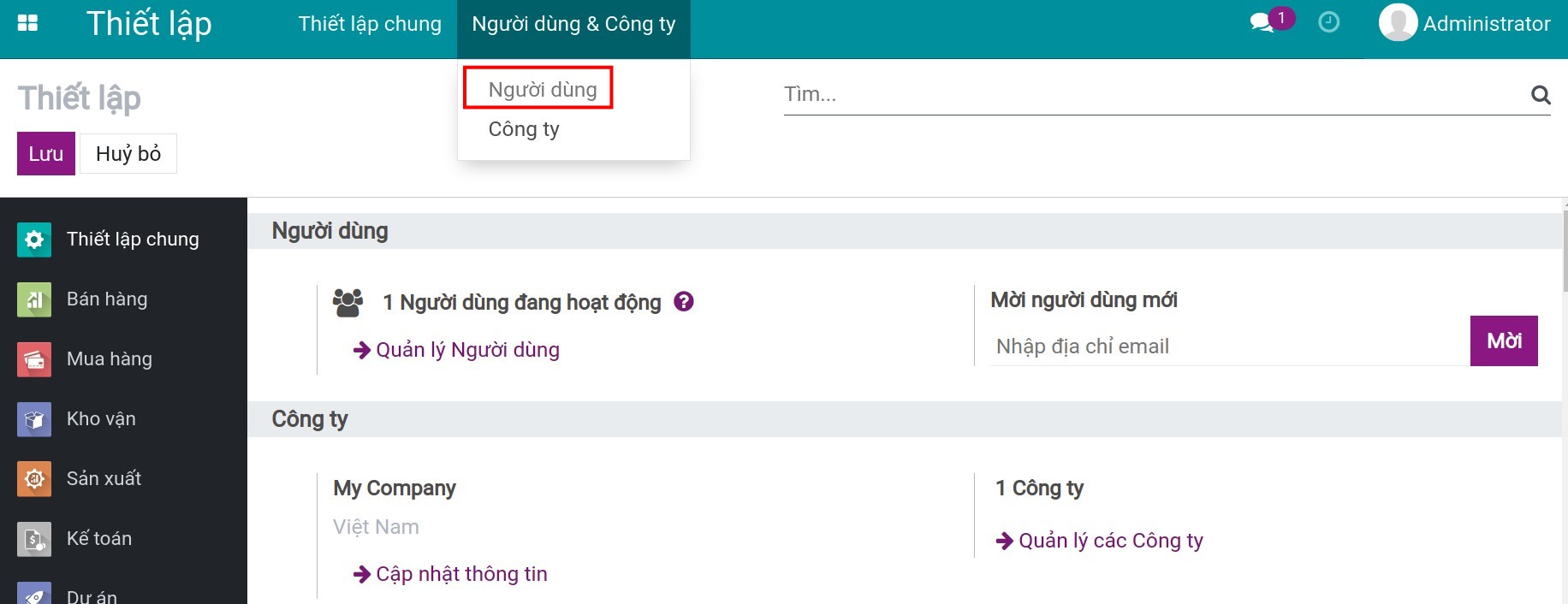Click the Kho vận sidebar icon
The width and height of the screenshot is (1568, 604).
coord(34,419)
